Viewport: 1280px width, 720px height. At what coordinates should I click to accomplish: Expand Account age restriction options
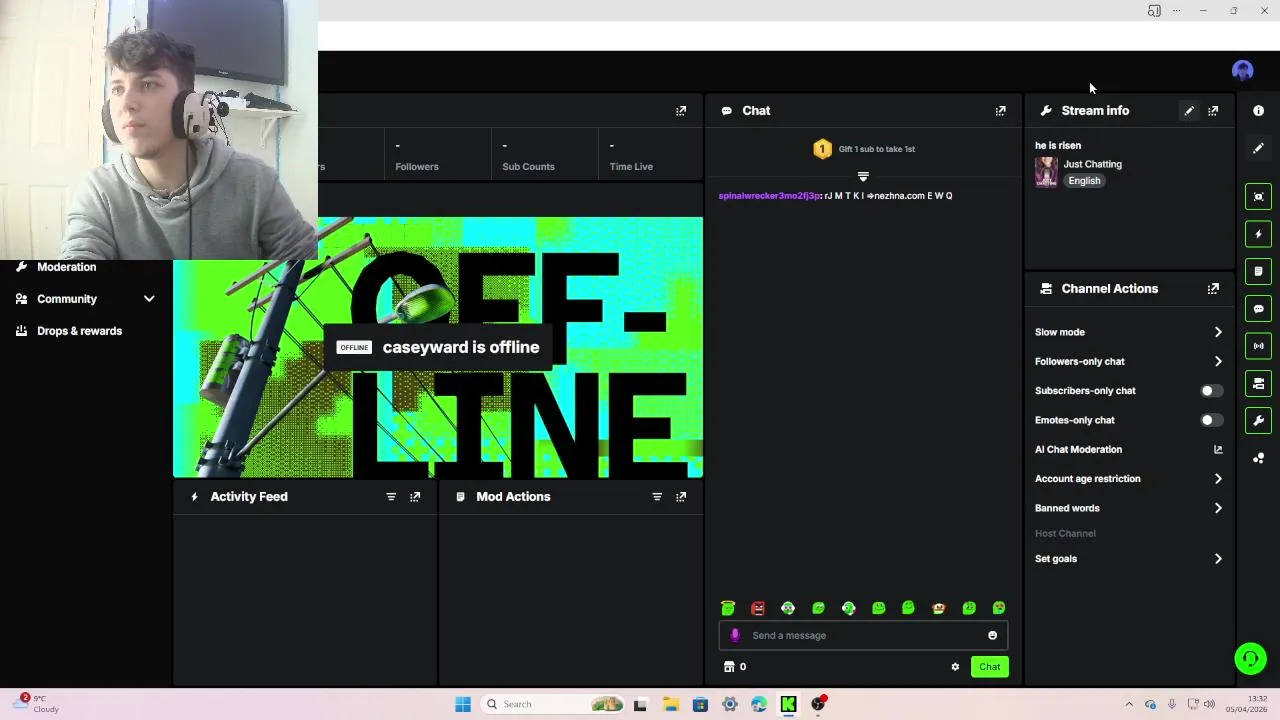coord(1218,479)
